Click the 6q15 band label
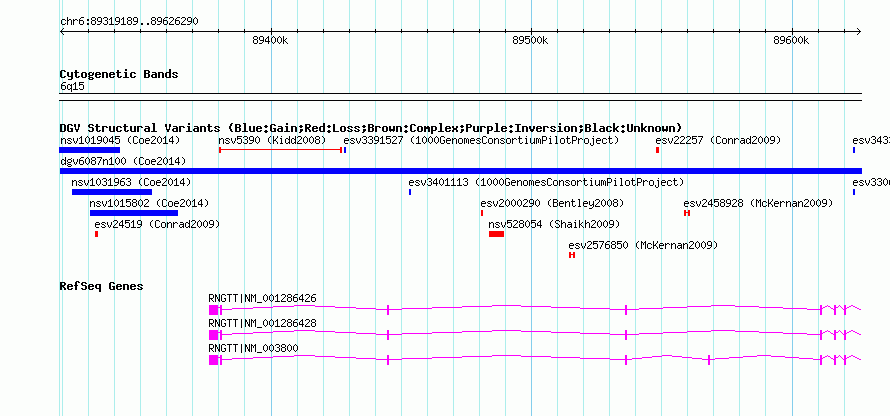Image resolution: width=890 pixels, height=416 pixels. tap(72, 87)
